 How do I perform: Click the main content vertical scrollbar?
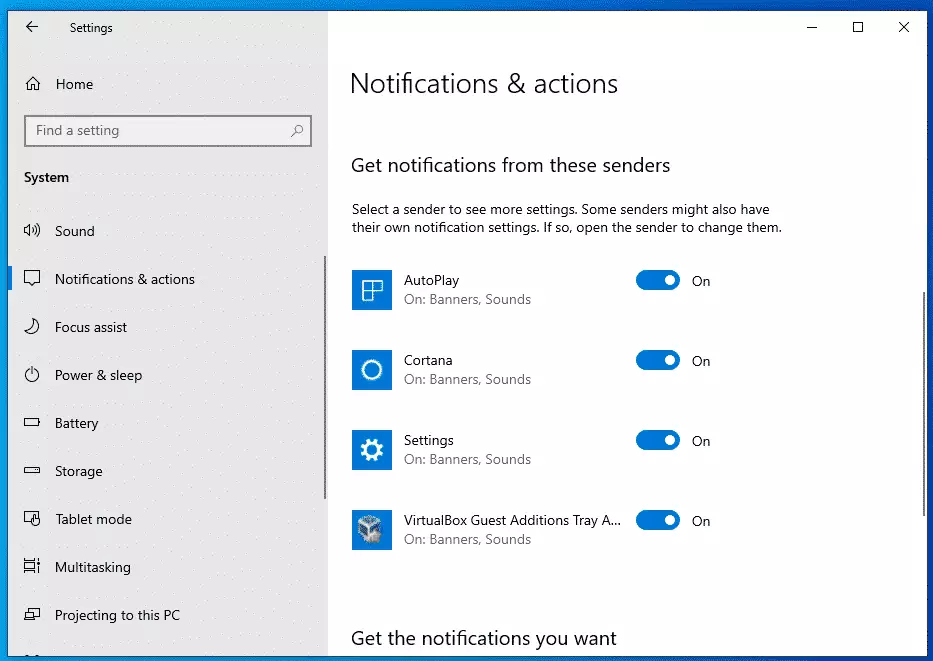click(x=924, y=405)
